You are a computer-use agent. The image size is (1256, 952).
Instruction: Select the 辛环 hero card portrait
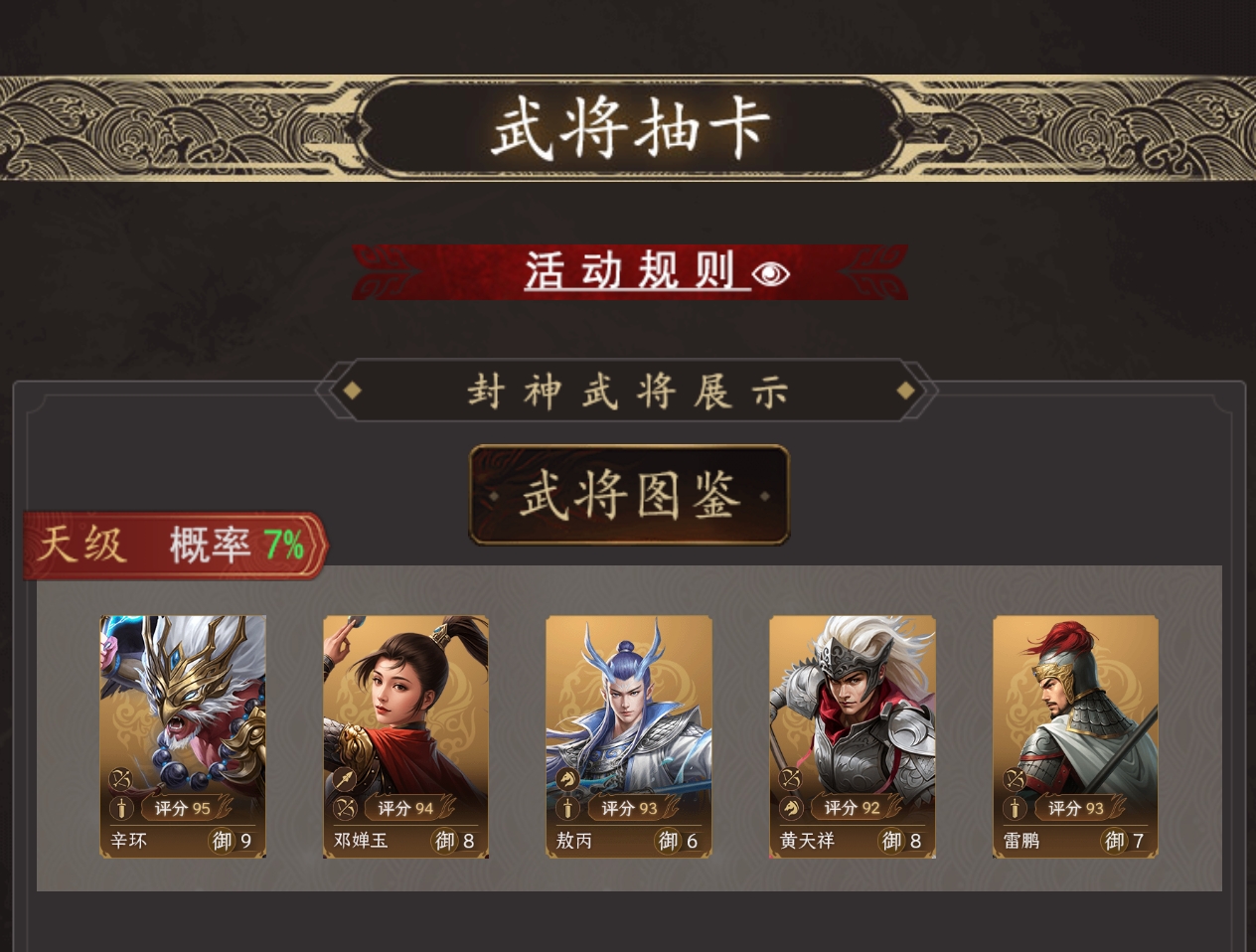point(183,736)
